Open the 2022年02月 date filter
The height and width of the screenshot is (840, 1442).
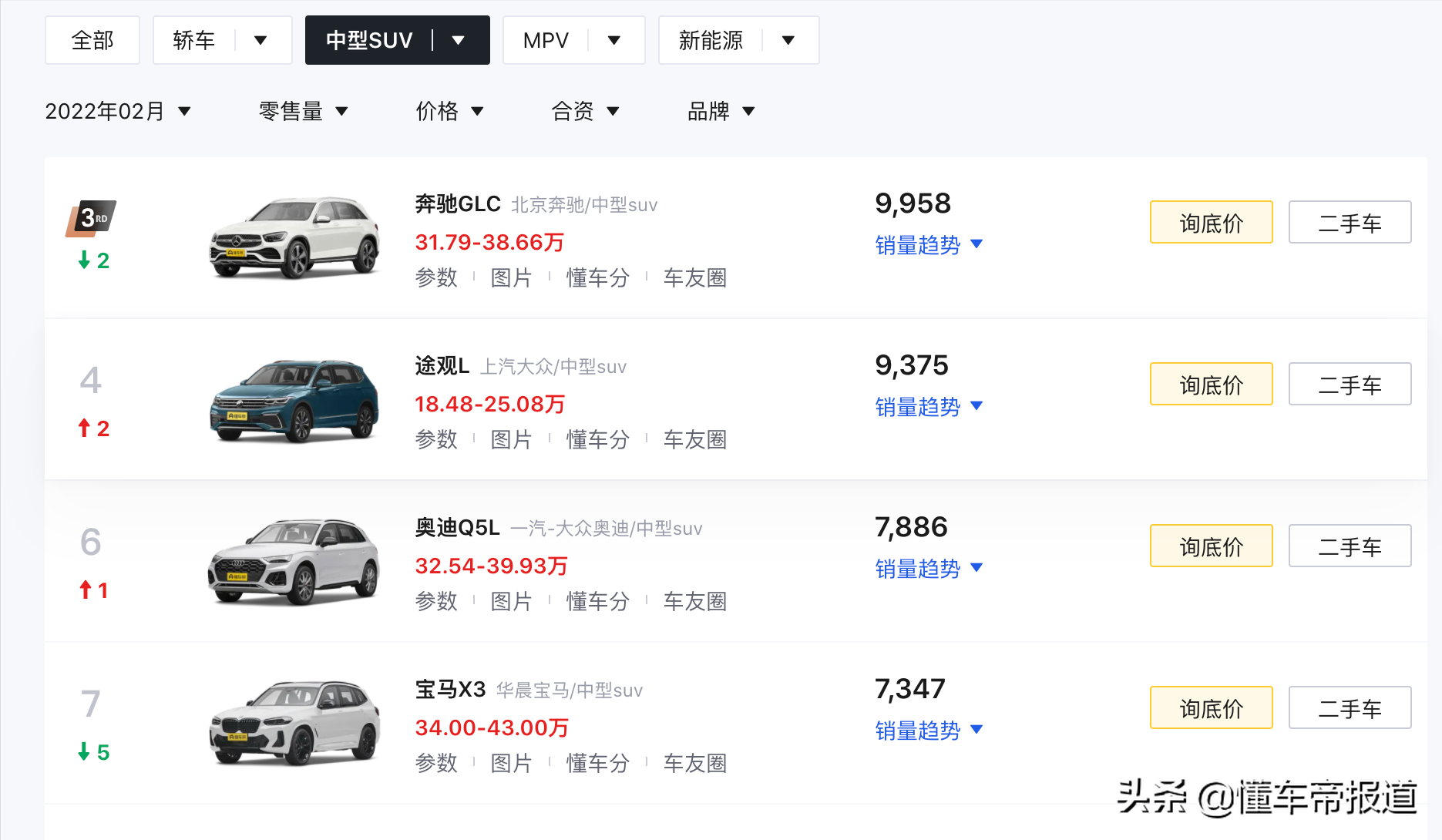pos(118,112)
